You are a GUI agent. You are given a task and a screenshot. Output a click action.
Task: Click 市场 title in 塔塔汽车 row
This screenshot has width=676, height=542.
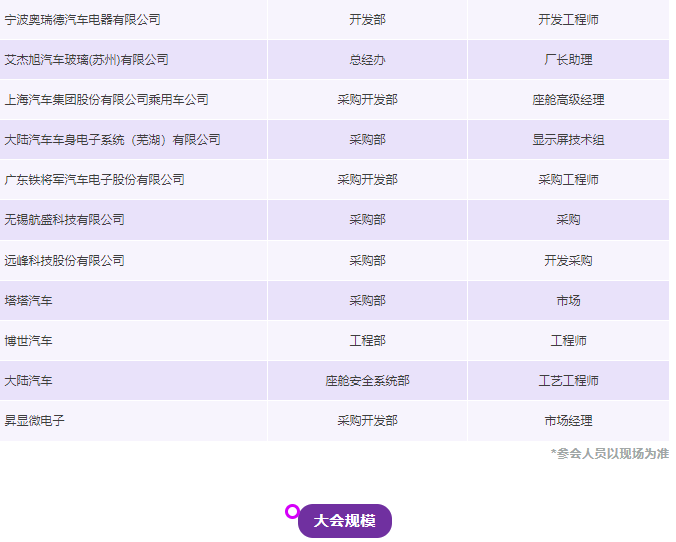tap(568, 301)
